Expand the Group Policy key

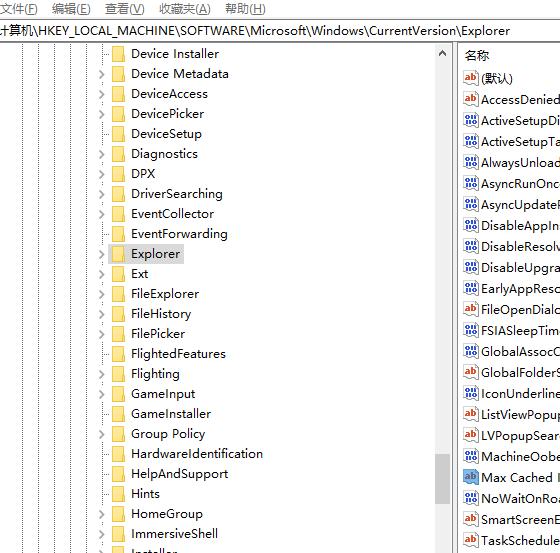101,434
